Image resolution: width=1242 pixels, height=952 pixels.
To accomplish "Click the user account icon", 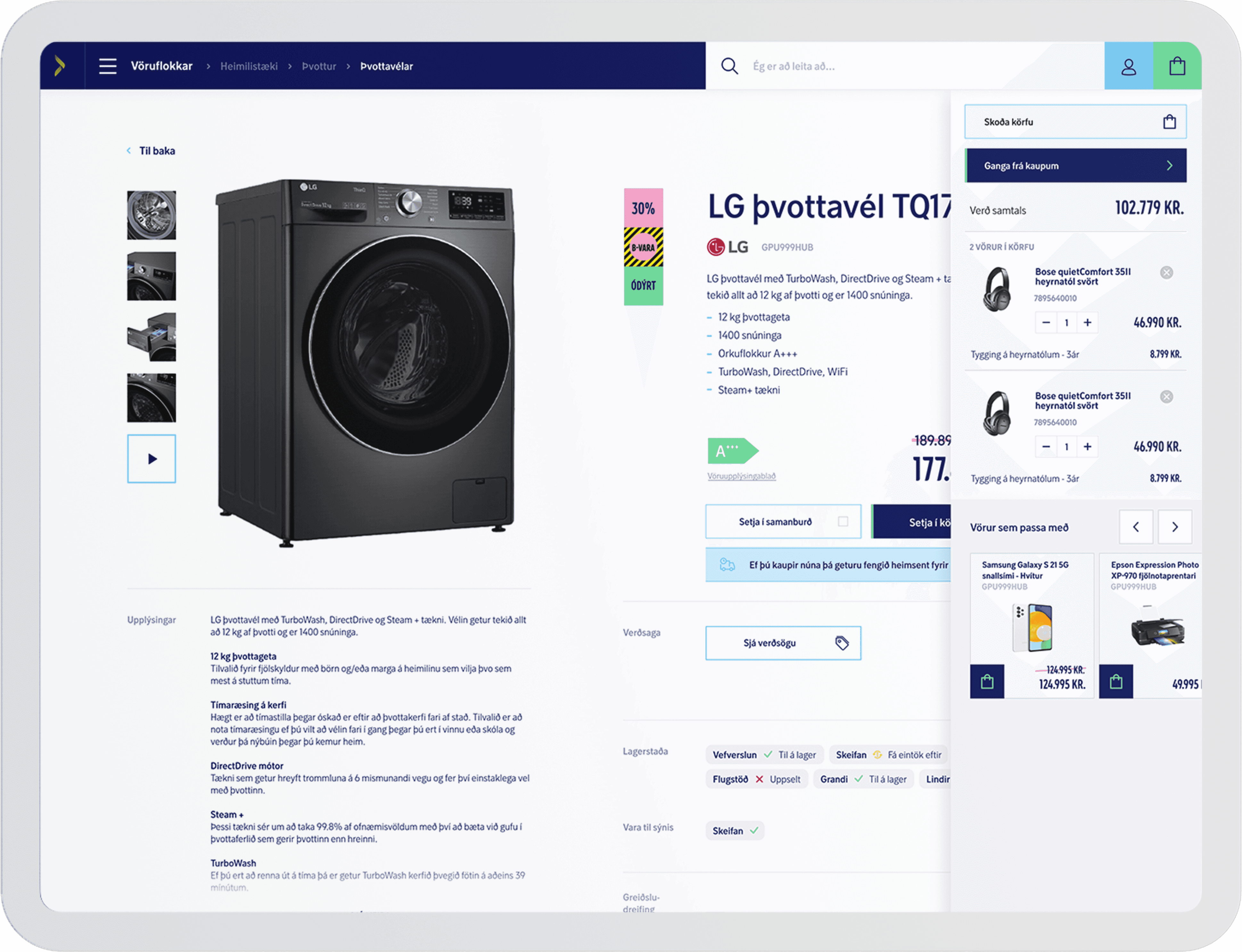I will tap(1128, 66).
